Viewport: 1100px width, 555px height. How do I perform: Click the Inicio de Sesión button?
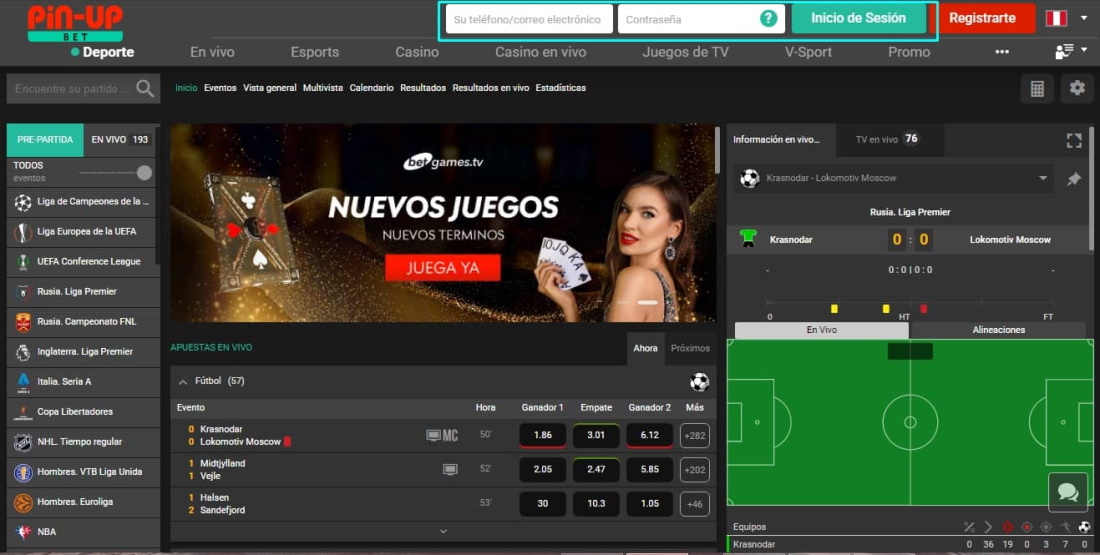[859, 18]
